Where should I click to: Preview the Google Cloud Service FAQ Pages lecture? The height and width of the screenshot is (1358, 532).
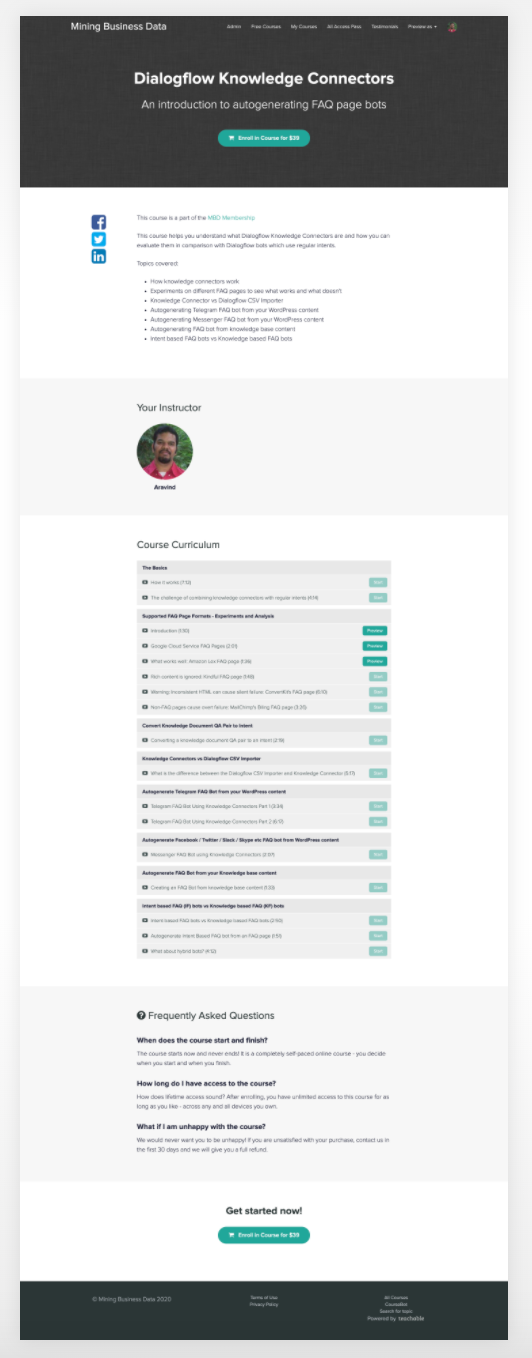375,646
